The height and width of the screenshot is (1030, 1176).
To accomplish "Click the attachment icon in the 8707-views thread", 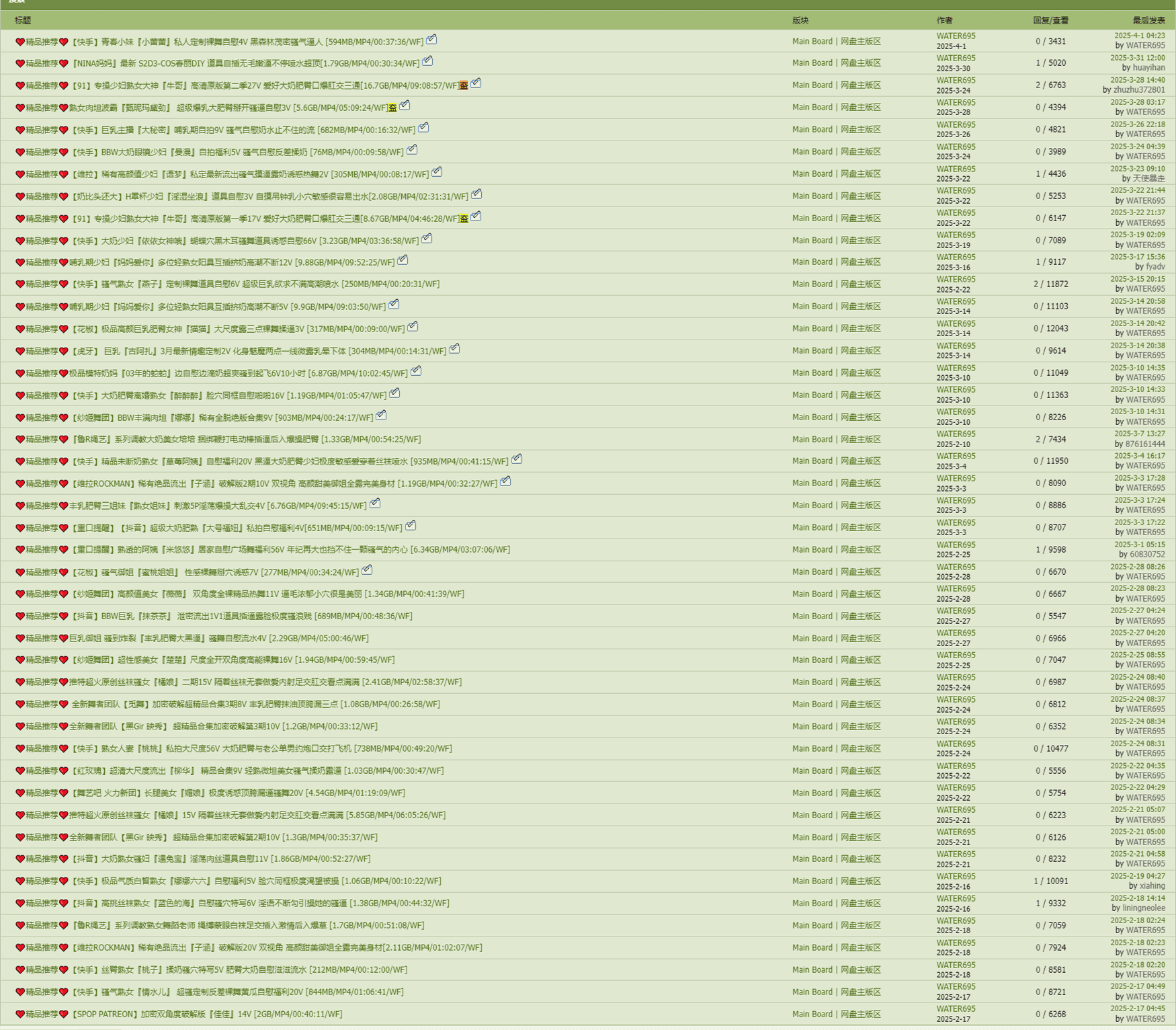I will click(x=411, y=526).
